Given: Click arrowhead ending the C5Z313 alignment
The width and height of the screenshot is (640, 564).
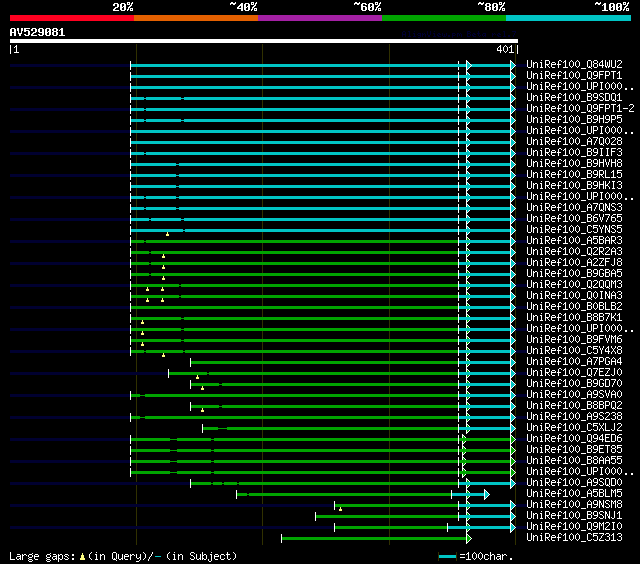Looking at the screenshot, I should point(469,539).
